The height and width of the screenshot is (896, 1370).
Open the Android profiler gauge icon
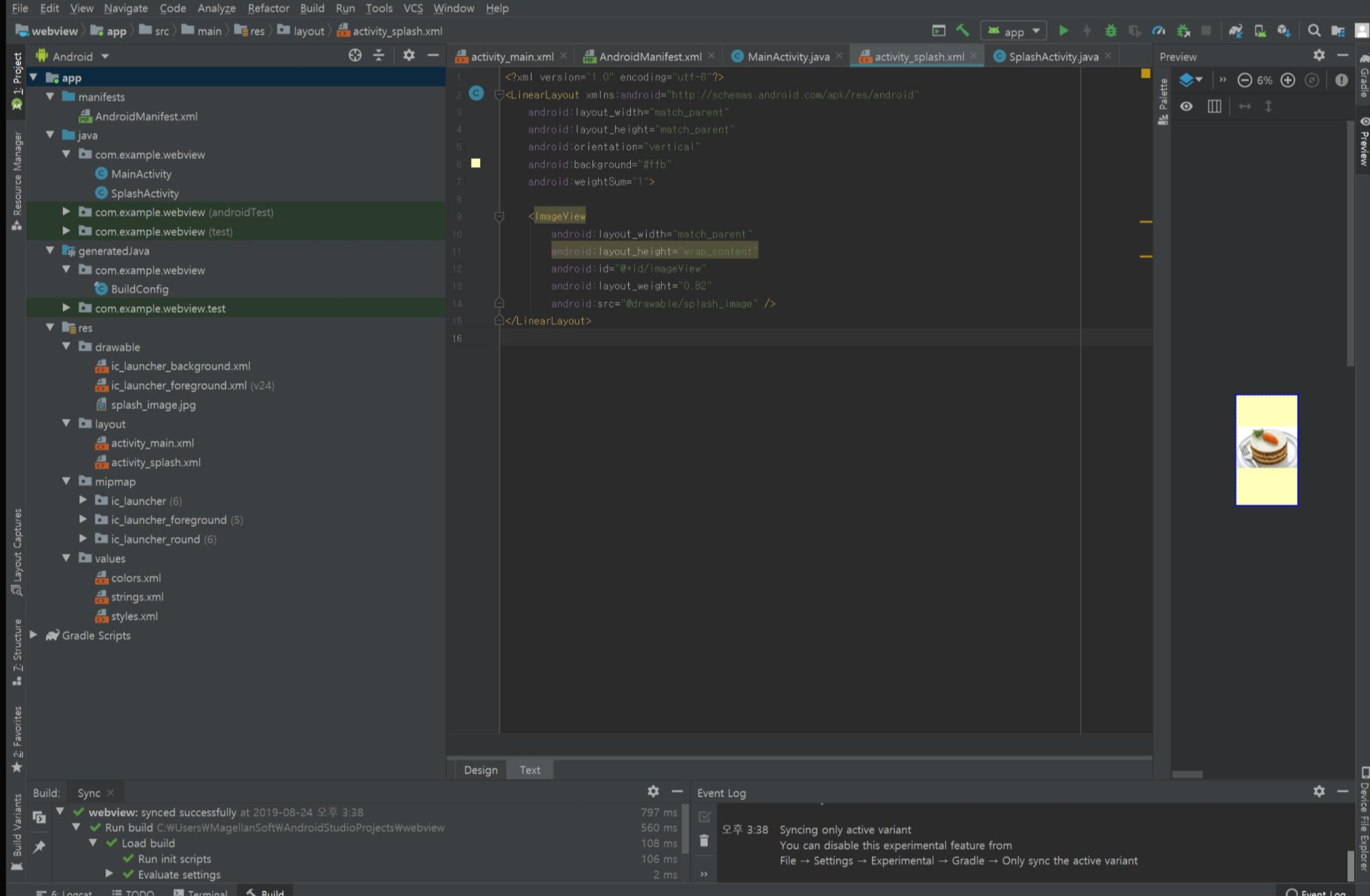point(1158,31)
